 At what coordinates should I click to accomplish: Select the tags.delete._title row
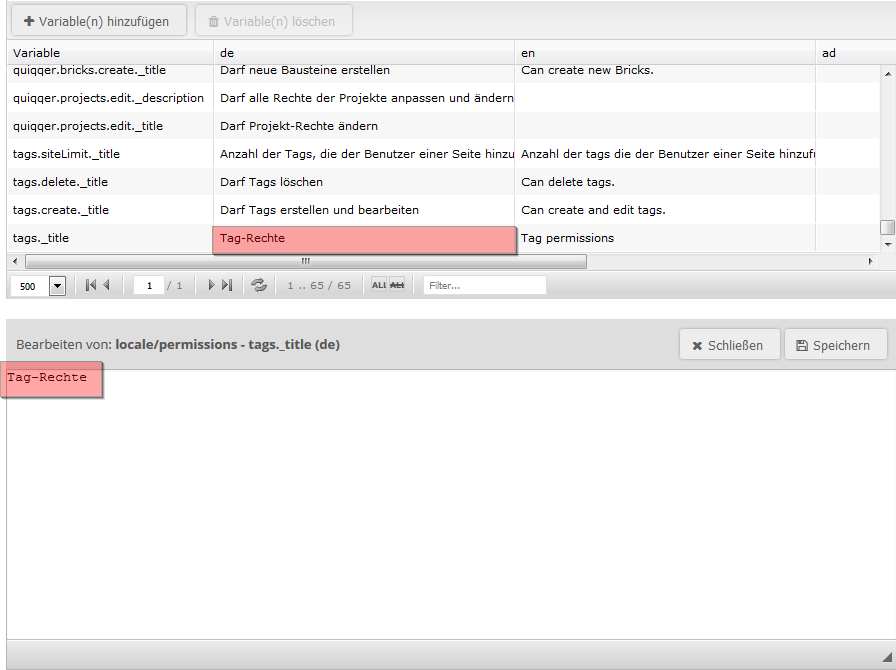click(110, 182)
